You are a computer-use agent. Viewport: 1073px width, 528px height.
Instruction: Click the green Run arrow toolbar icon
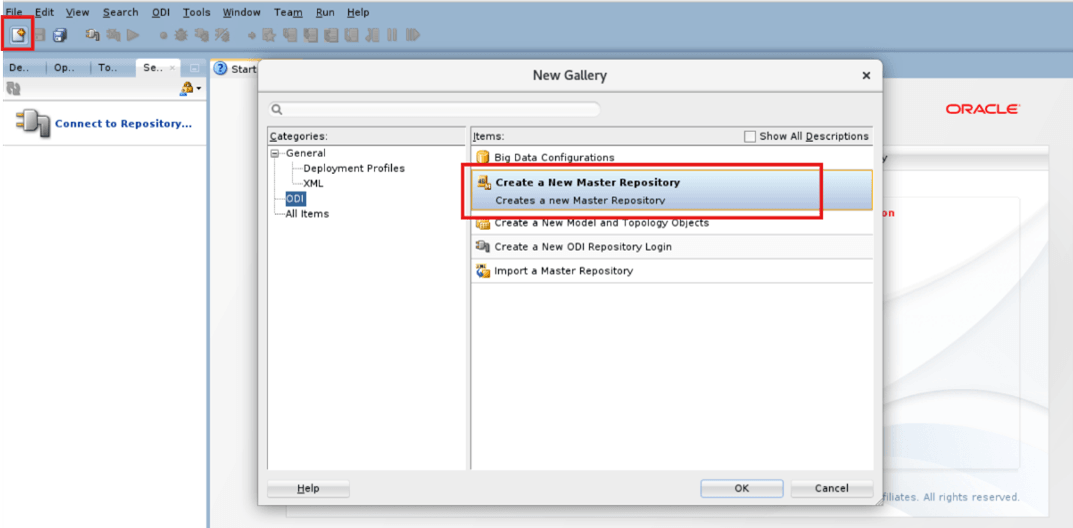(133, 35)
